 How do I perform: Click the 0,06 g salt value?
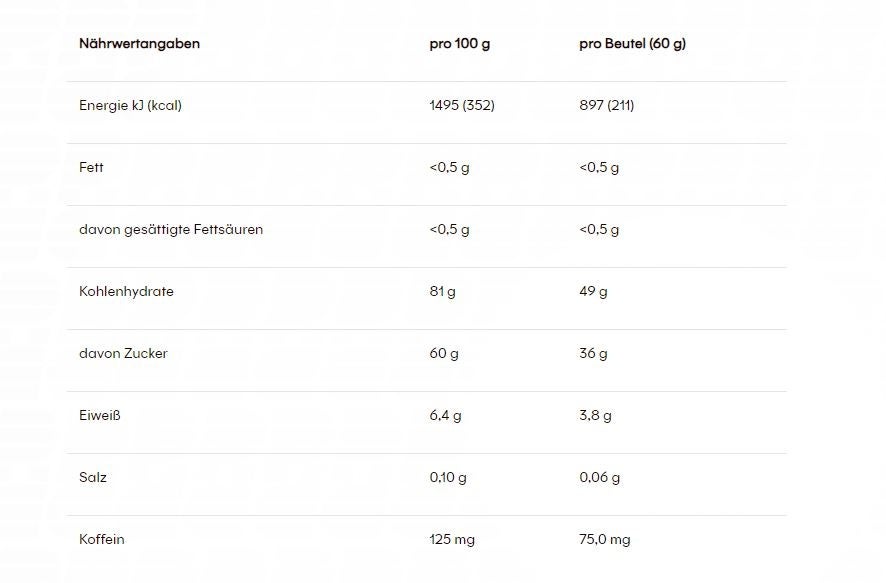(x=600, y=478)
